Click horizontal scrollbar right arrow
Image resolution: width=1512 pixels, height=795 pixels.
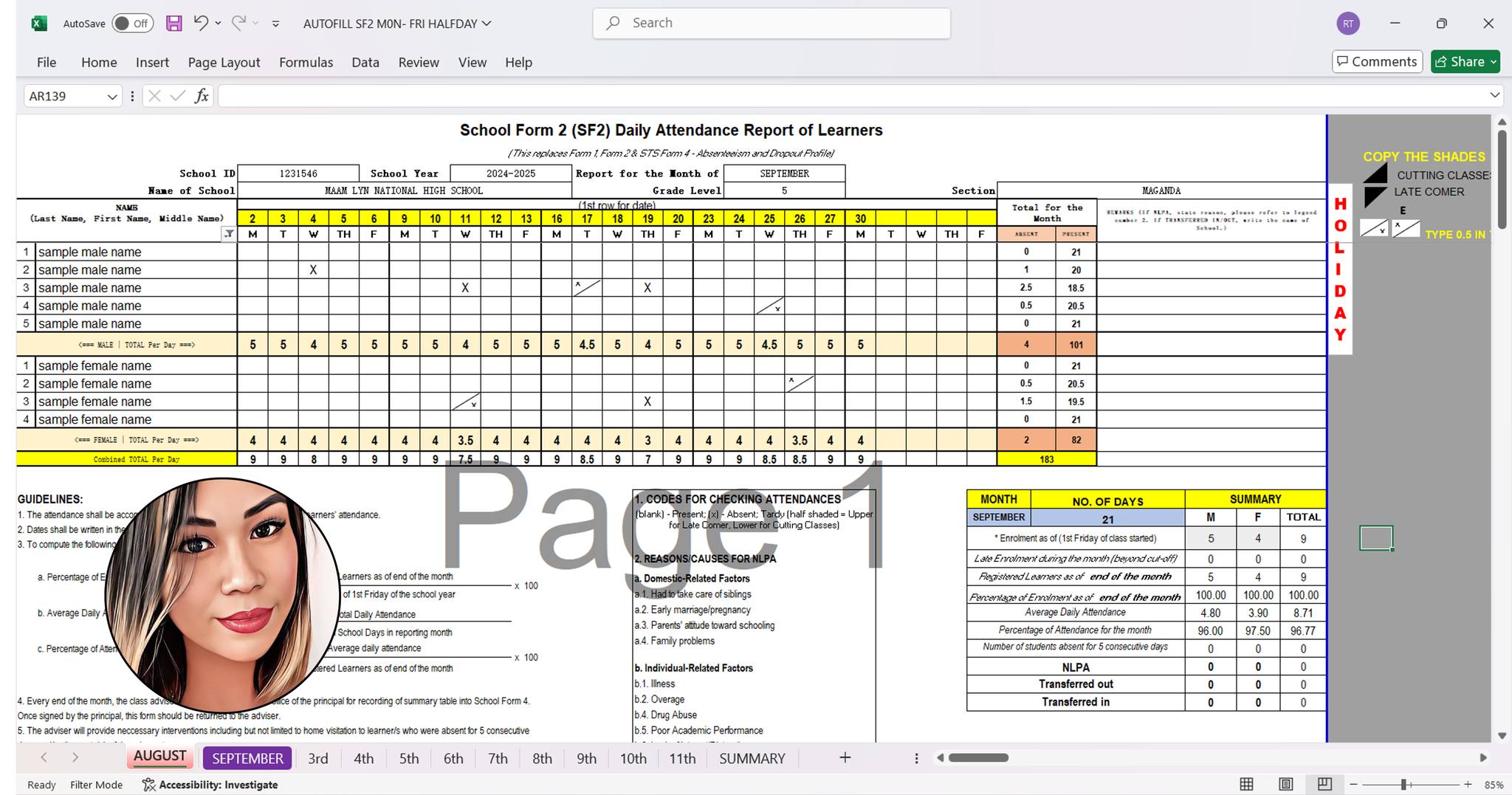[1482, 757]
